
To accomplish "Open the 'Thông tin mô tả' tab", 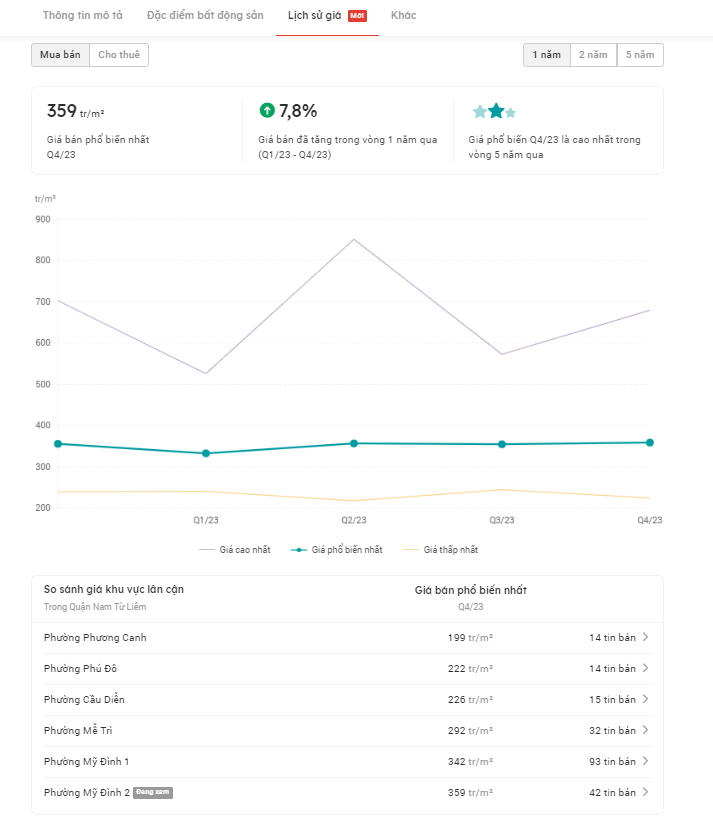I will 83,16.
